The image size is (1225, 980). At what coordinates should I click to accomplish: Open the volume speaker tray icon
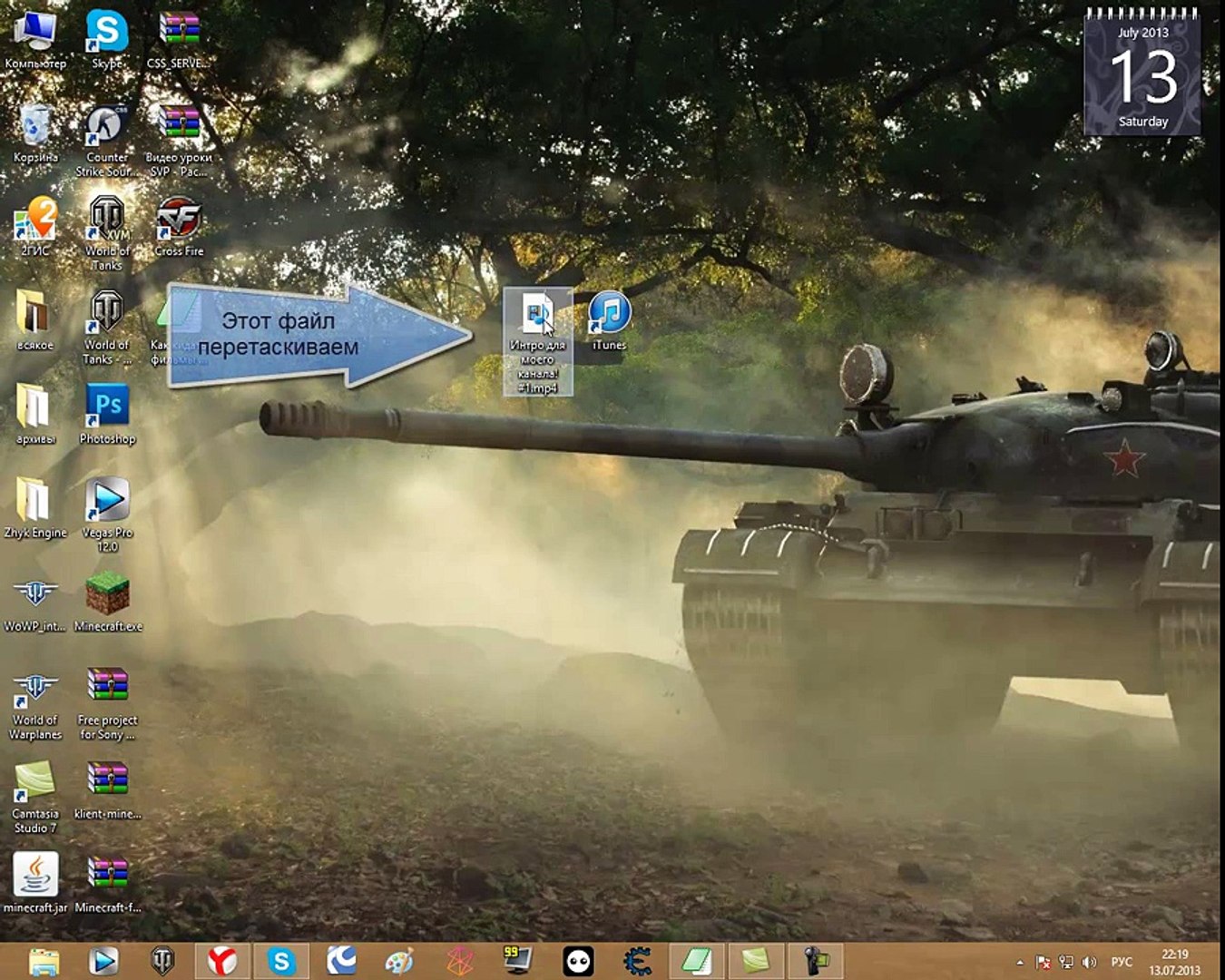click(x=1090, y=962)
